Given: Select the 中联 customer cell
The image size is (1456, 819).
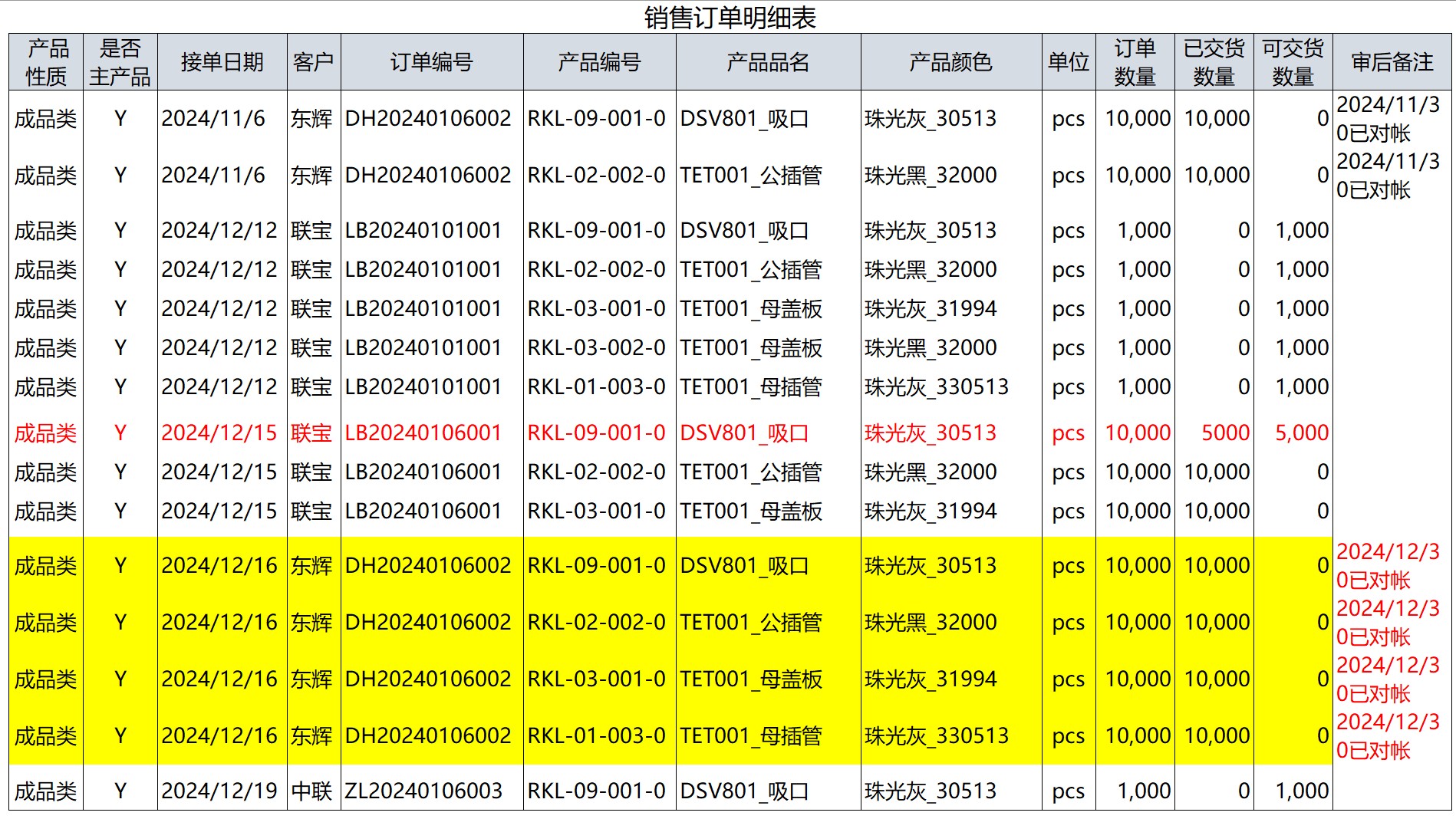Looking at the screenshot, I should tap(312, 791).
